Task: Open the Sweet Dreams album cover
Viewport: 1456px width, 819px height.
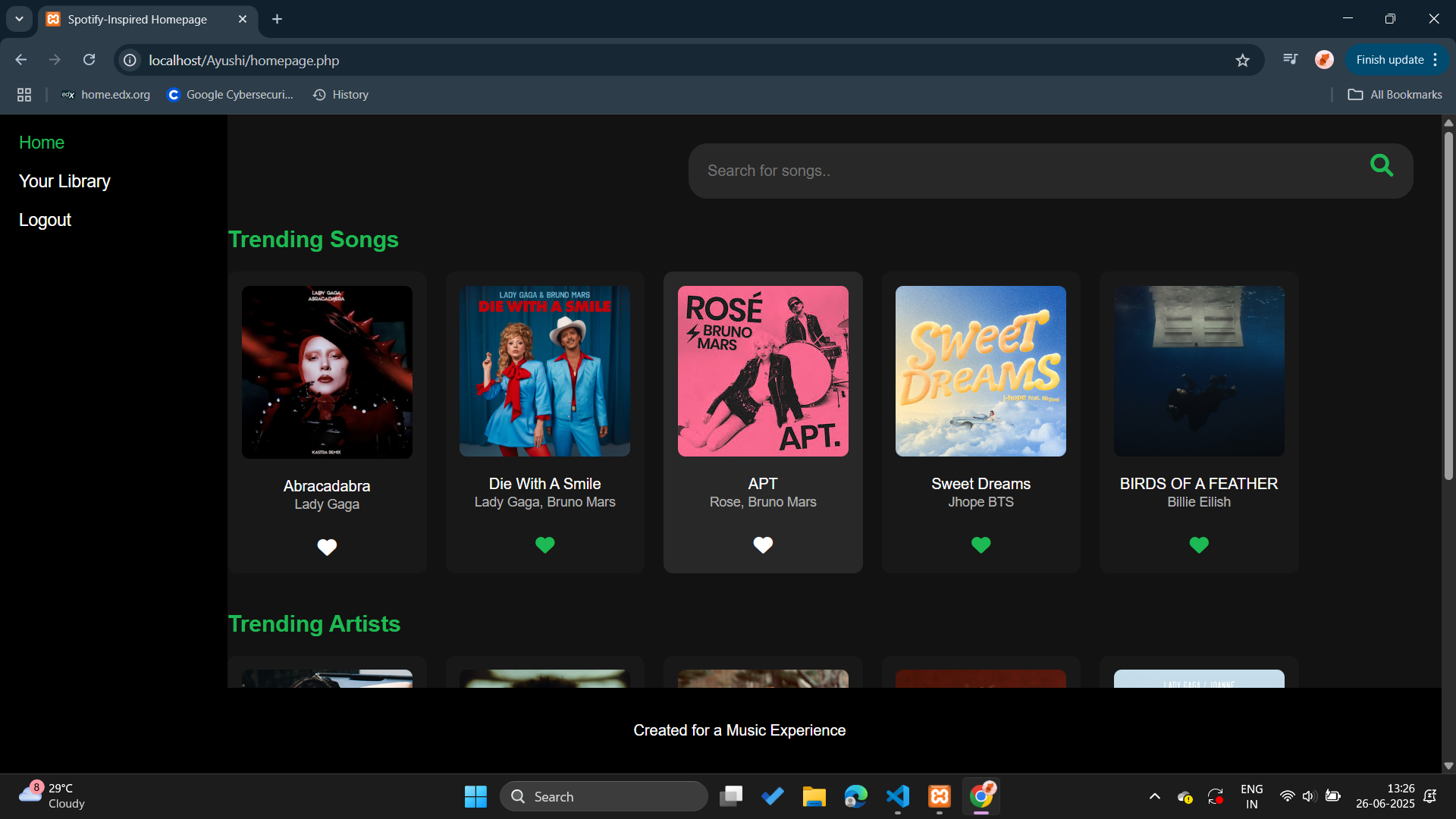Action: [981, 371]
